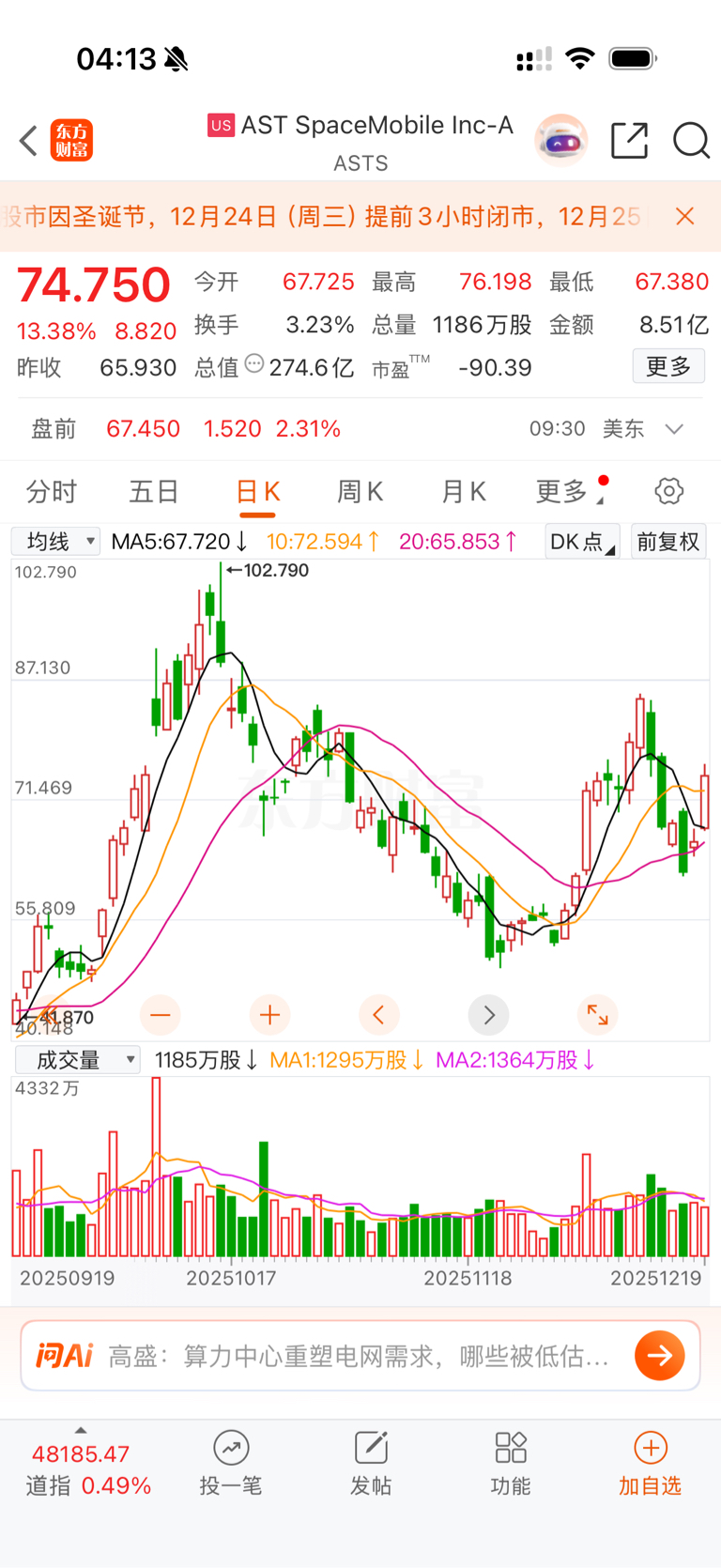Move chart right with grey arrow
This screenshot has width=721, height=1568.
(x=488, y=1015)
